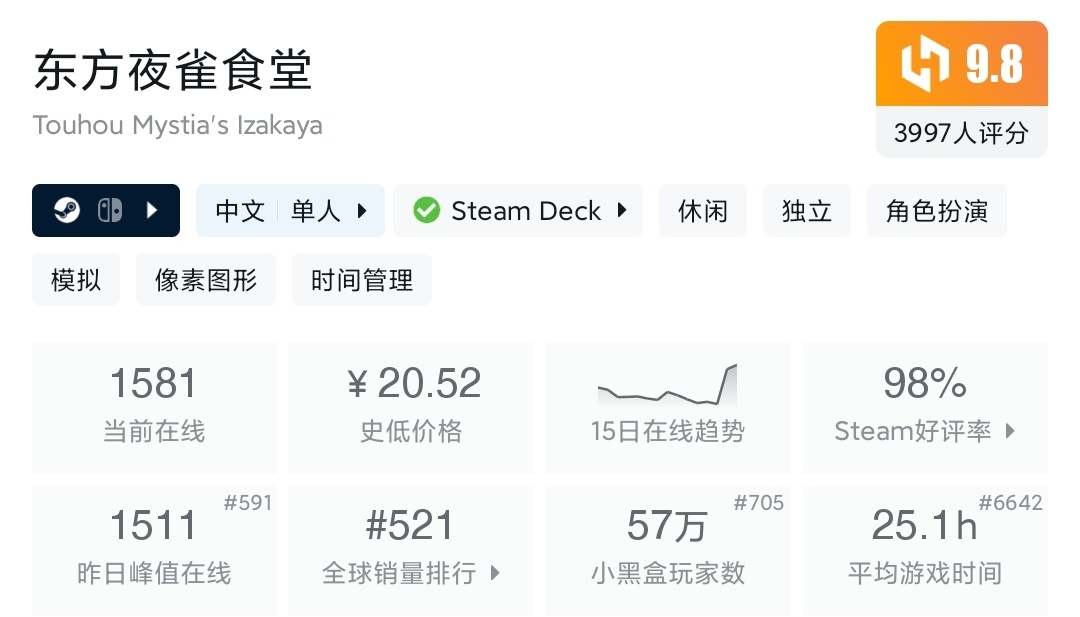Screen dimensions: 1080x617
Task: Click the 当前在线 1581 stat card
Action: pos(154,408)
